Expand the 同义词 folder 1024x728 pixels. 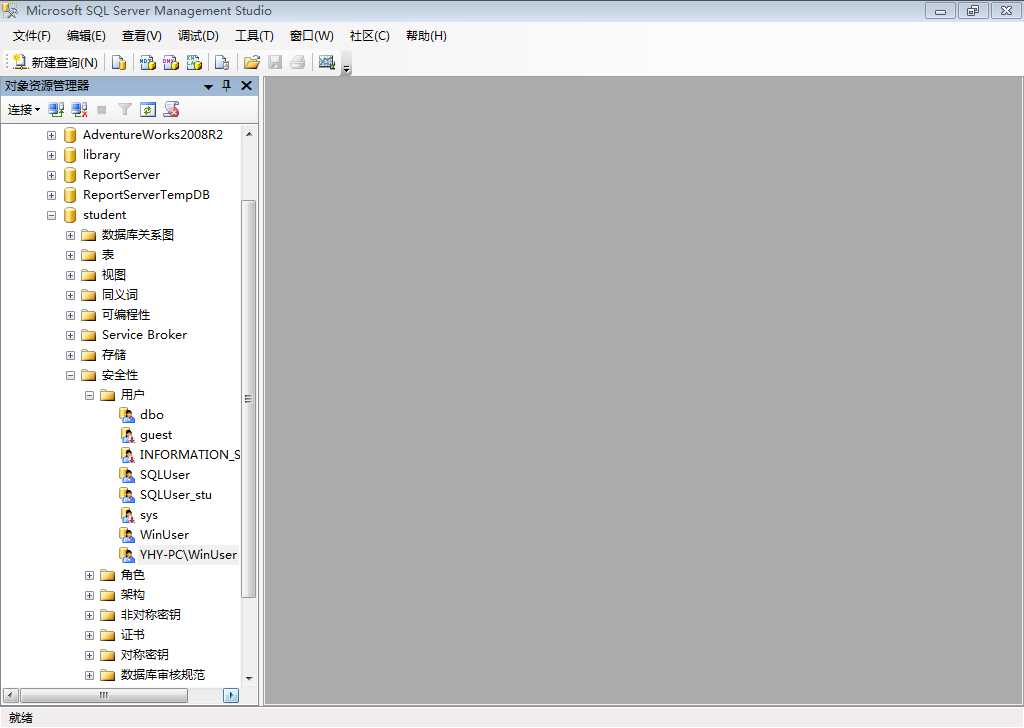point(71,296)
